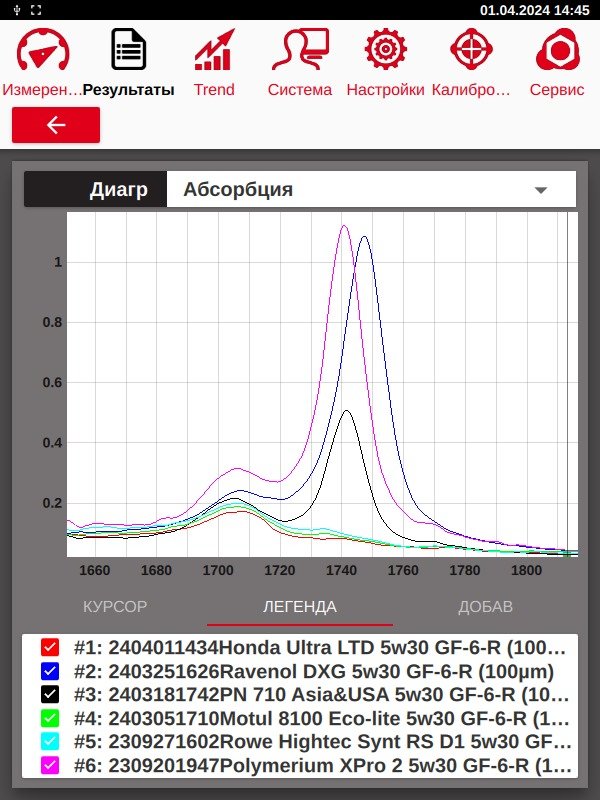Uncheck green checkbox for #4 Motul 8100 Eco-lite
Screen dimensions: 600x800
(50, 718)
